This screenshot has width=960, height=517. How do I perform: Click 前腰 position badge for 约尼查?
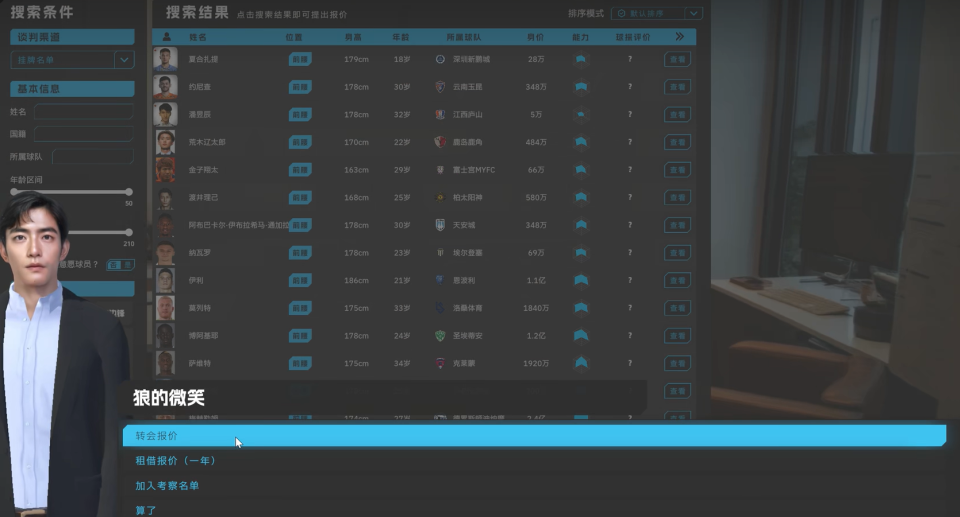(x=300, y=87)
